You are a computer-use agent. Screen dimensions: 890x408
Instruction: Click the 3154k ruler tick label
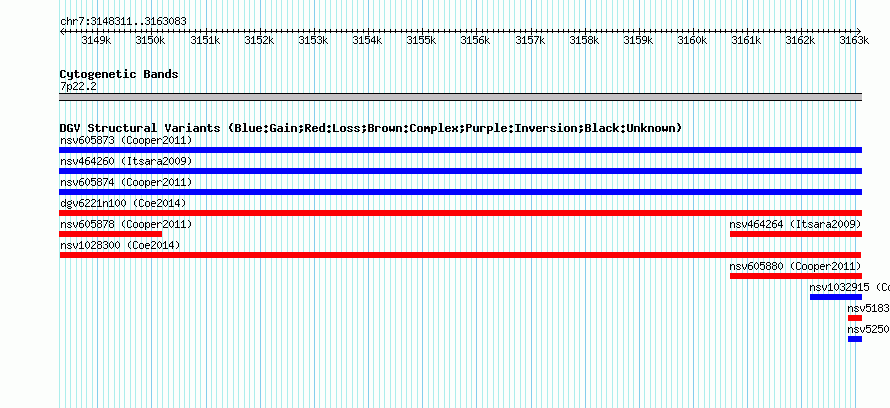pyautogui.click(x=367, y=40)
